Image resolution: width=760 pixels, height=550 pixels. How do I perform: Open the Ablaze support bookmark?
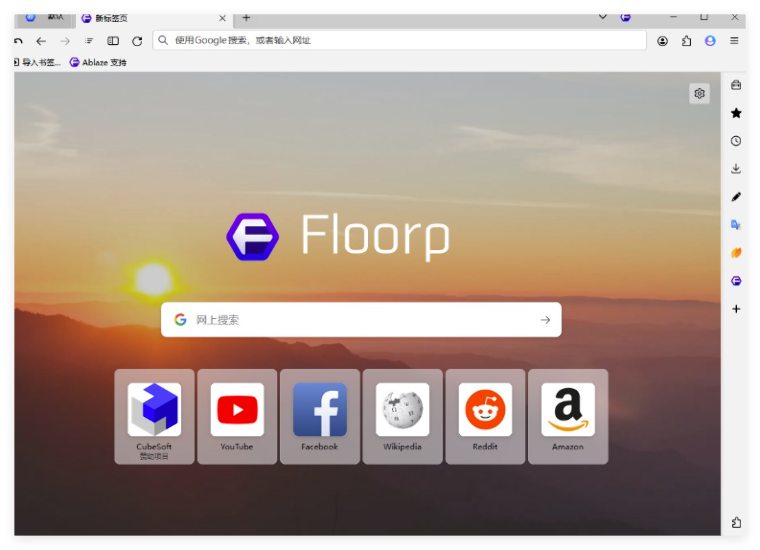98,62
